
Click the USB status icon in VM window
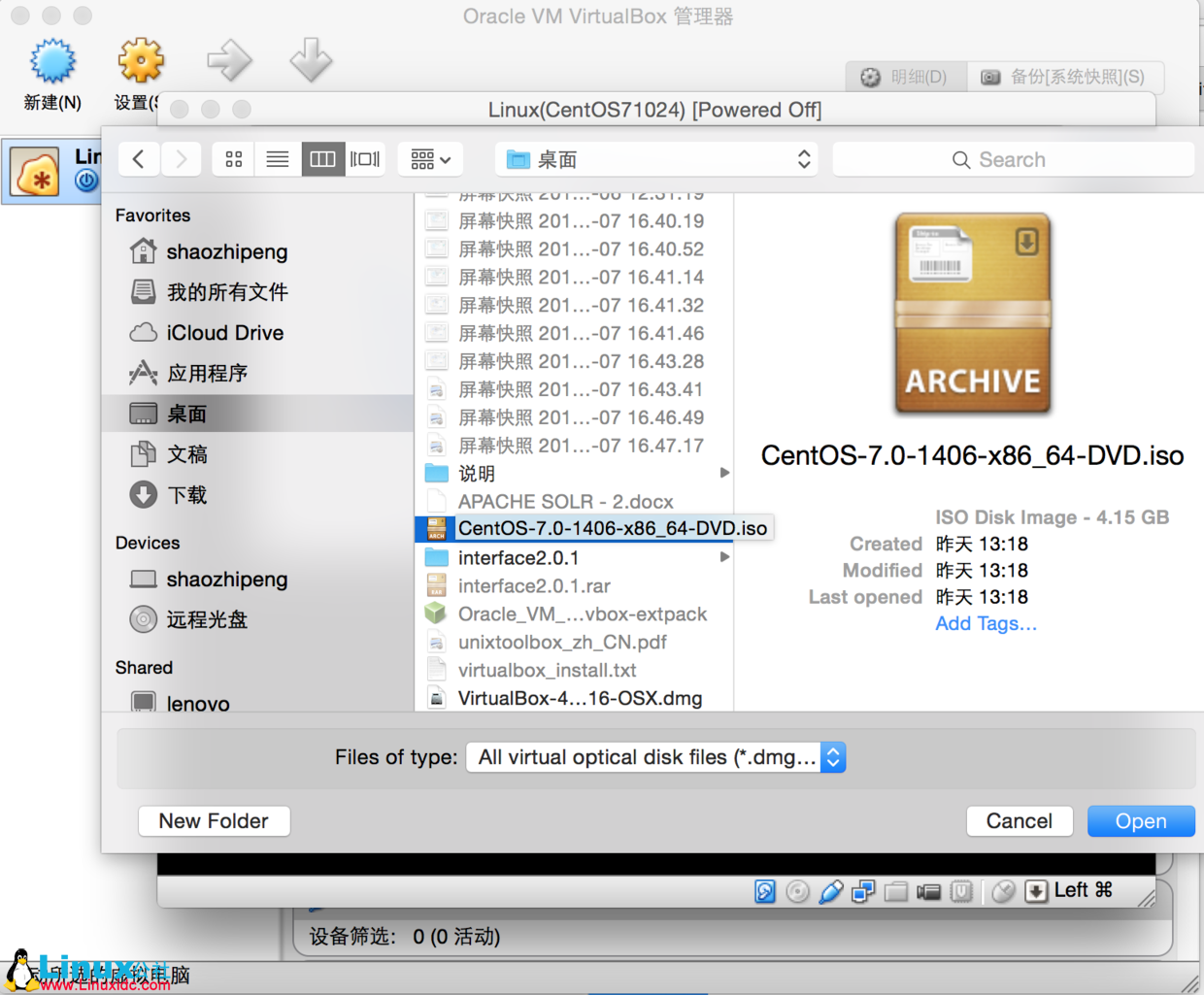(831, 891)
